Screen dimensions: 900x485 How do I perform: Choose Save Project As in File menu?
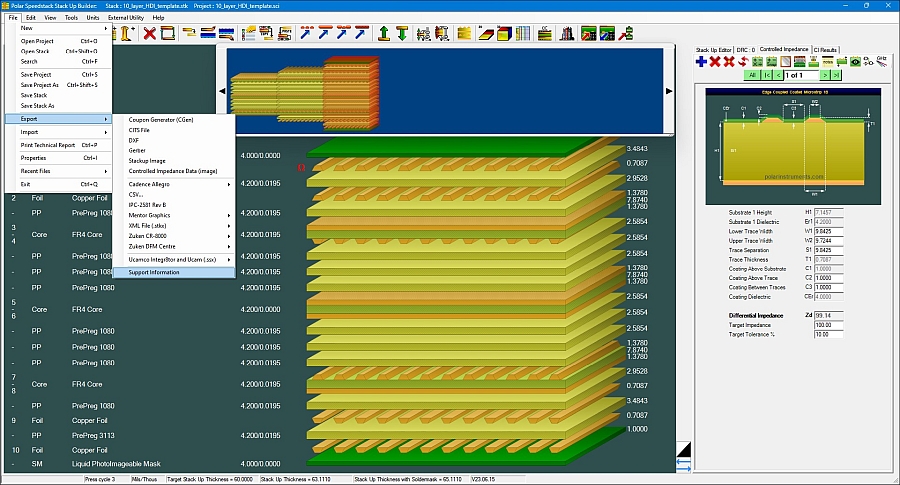pos(59,85)
